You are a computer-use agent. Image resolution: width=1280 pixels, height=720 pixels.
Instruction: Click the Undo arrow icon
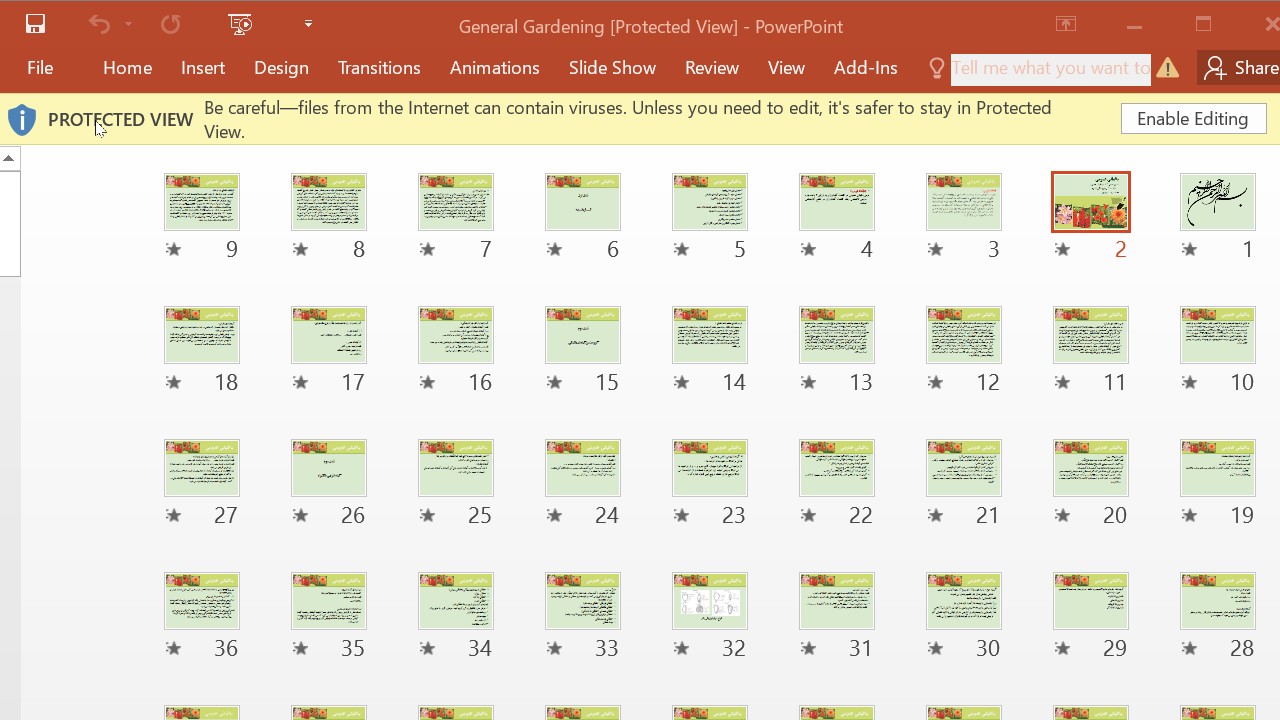pos(98,24)
